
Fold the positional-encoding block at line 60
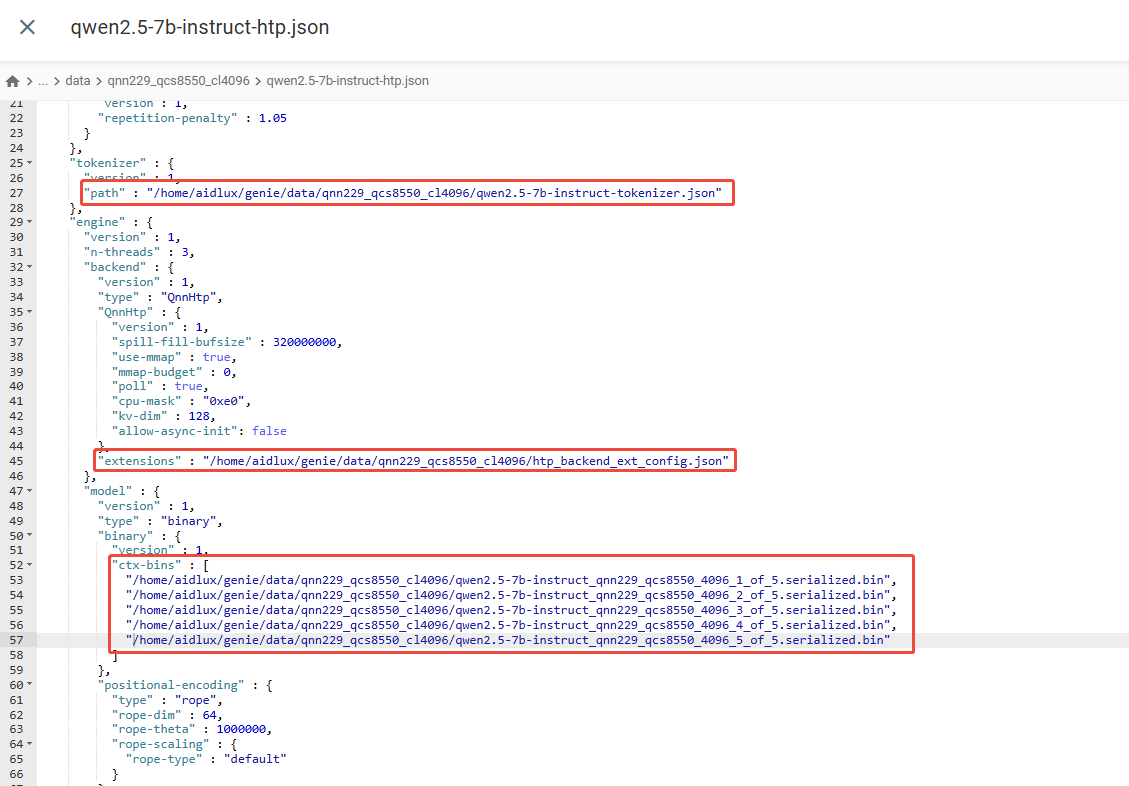(x=29, y=685)
